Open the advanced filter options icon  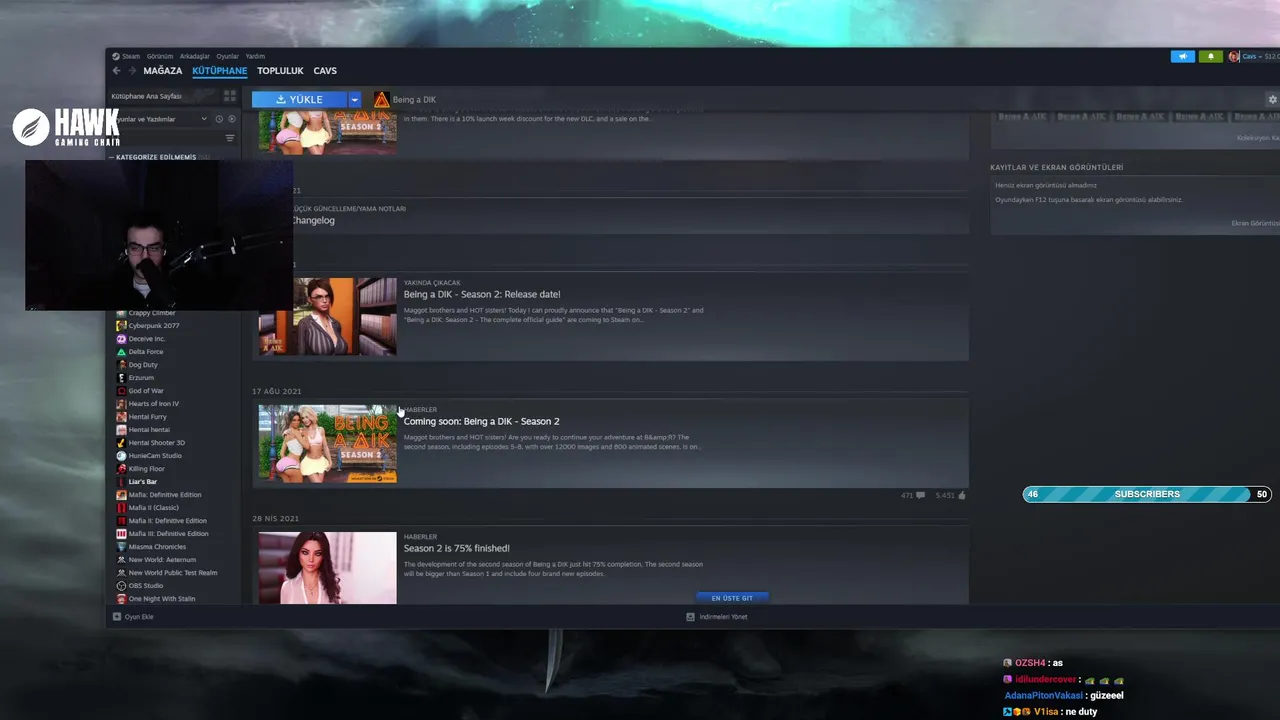[230, 138]
